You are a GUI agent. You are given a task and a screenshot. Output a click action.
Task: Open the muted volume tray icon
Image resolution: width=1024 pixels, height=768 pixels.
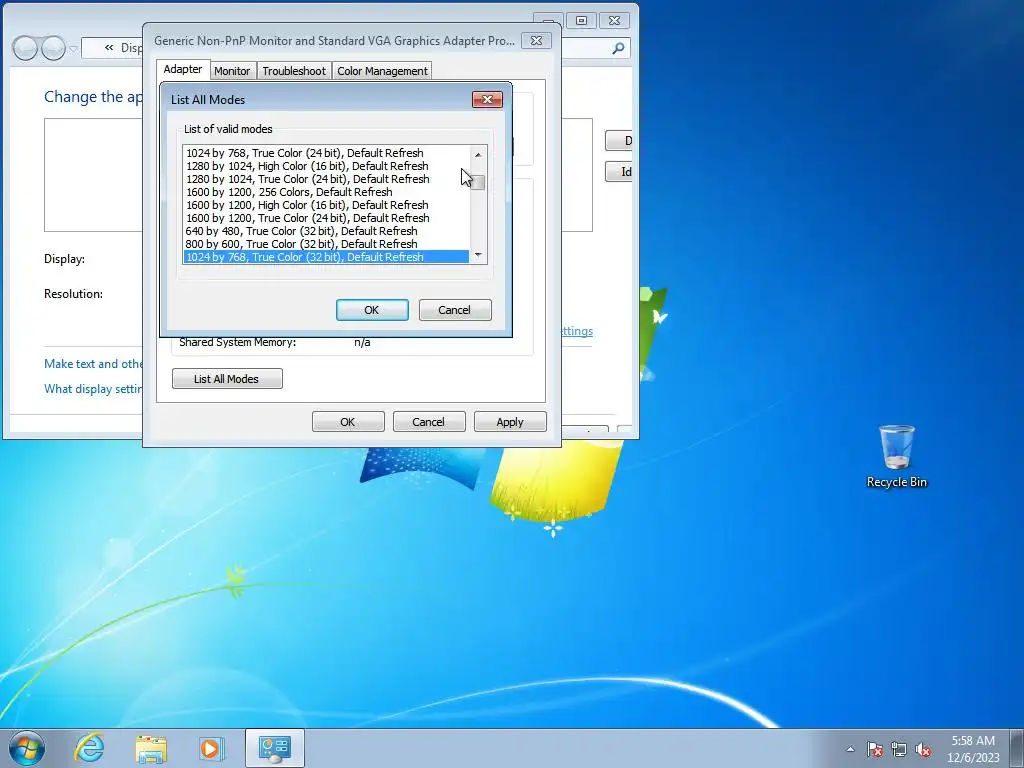click(x=923, y=749)
